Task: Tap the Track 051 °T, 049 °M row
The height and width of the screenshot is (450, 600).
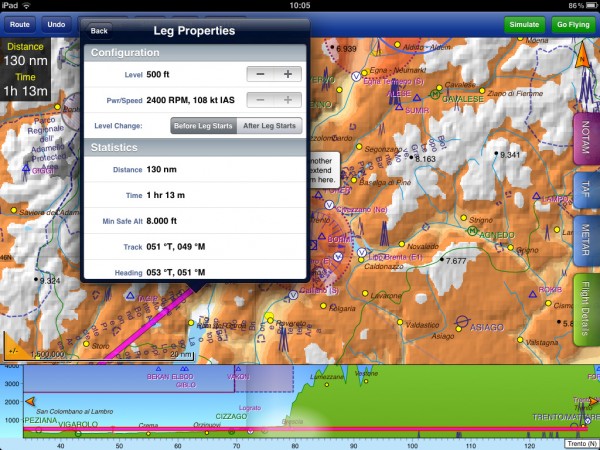Action: tap(195, 247)
